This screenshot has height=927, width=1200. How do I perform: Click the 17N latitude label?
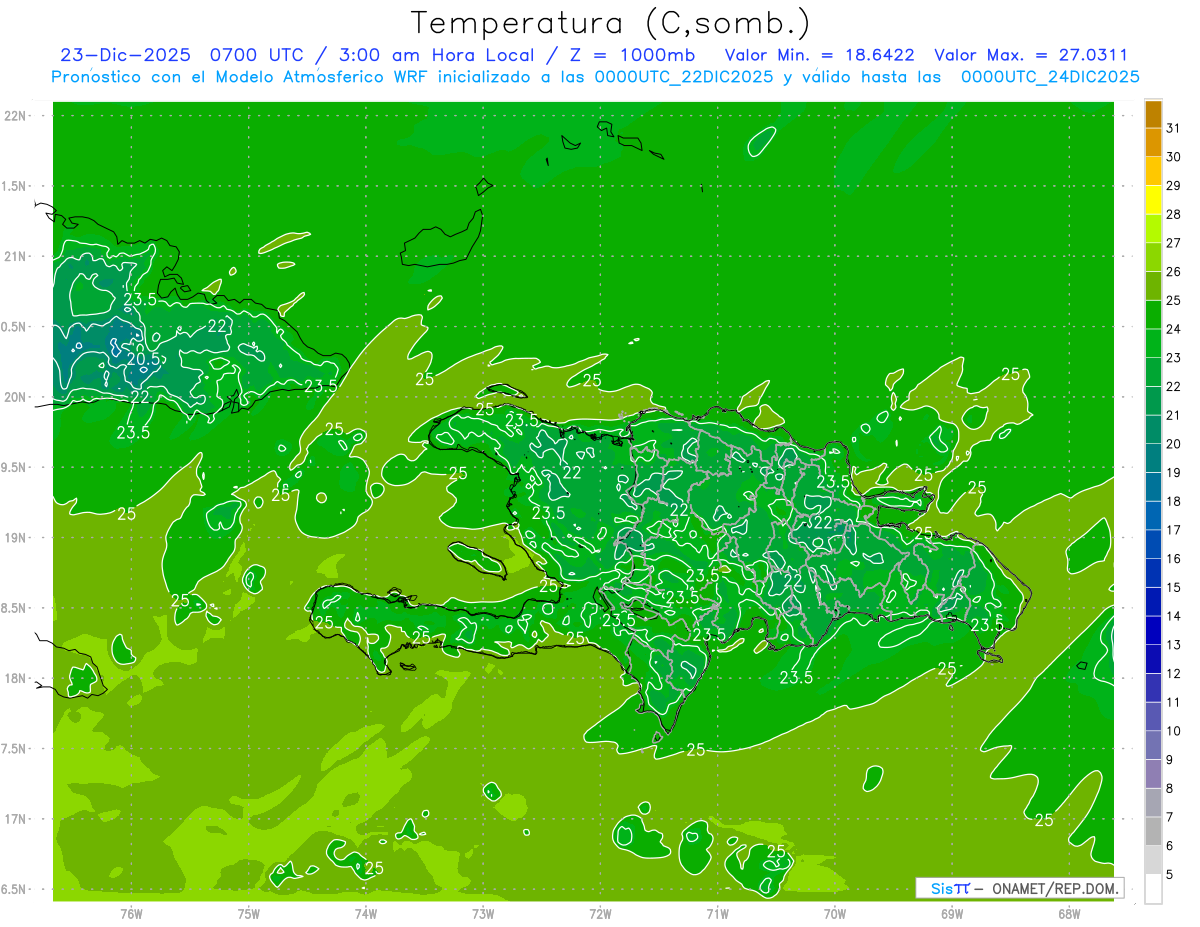point(16,820)
